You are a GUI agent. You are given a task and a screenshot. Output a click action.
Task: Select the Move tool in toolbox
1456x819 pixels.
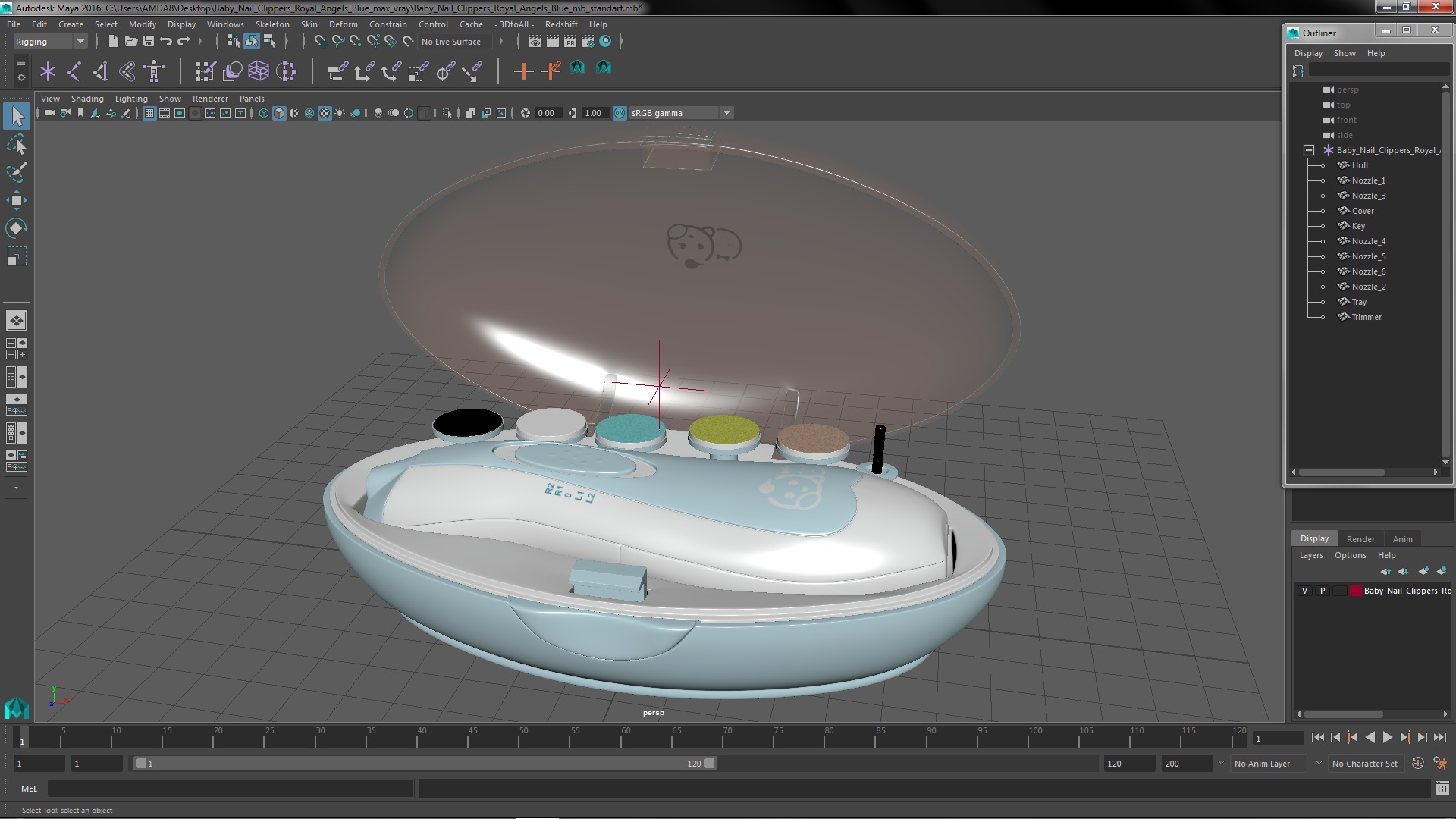(x=16, y=201)
